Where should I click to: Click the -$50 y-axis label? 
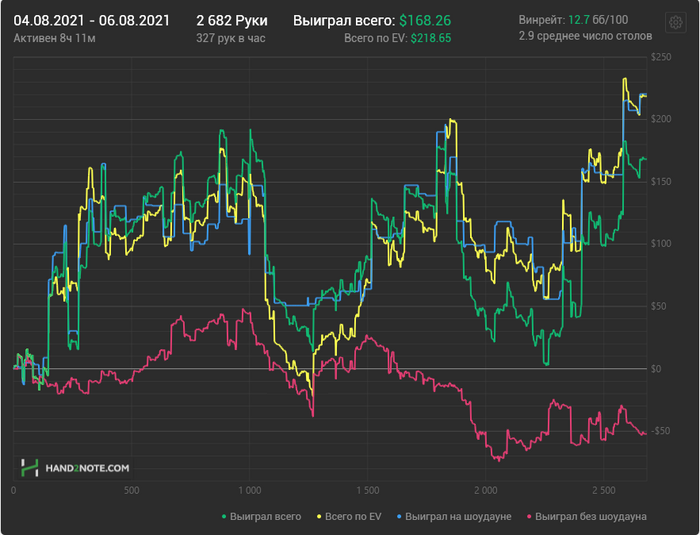[660, 431]
